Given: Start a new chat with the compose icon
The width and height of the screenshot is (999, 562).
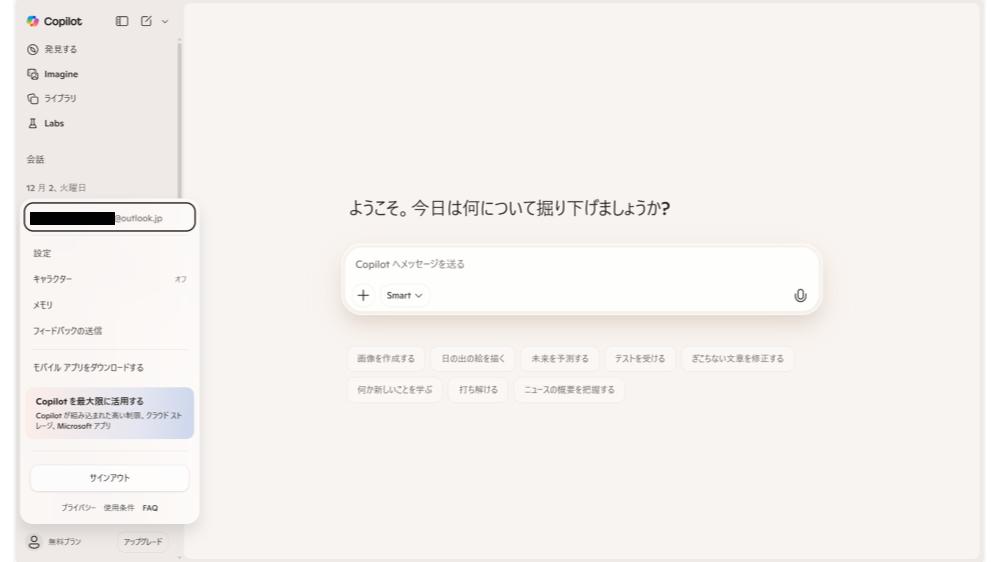Looking at the screenshot, I should 146,21.
